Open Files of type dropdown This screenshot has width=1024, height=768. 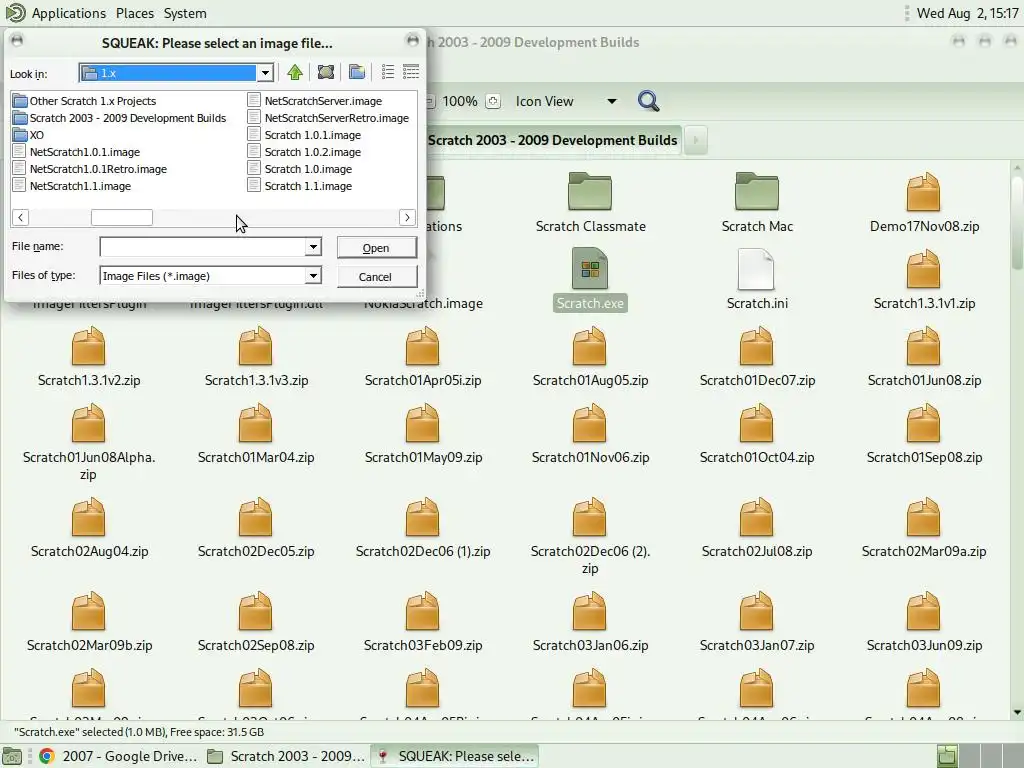(313, 276)
